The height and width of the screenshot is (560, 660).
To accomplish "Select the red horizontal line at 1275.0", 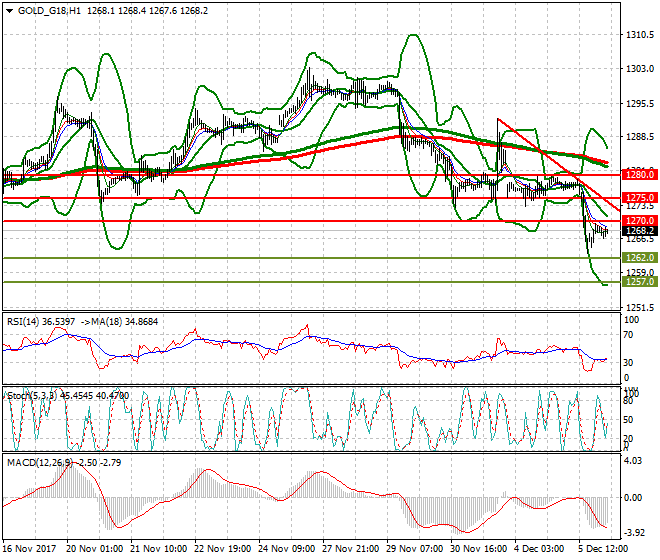I will tap(311, 198).
